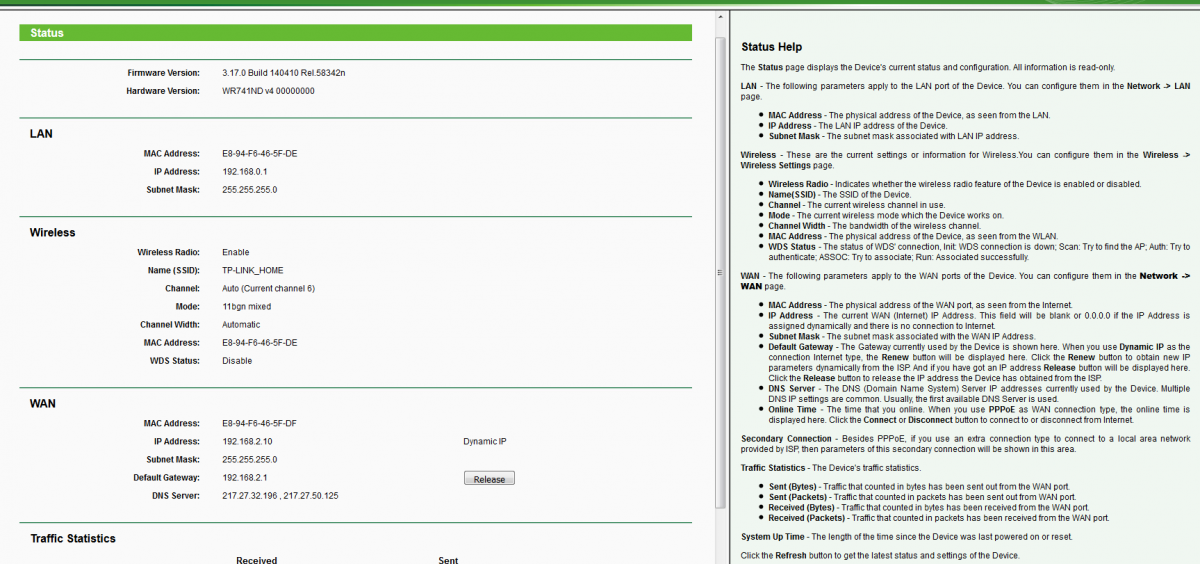The width and height of the screenshot is (1200, 564).
Task: Select WAN MAC address E8-94-F6-46-5F-DF
Action: pyautogui.click(x=259, y=423)
